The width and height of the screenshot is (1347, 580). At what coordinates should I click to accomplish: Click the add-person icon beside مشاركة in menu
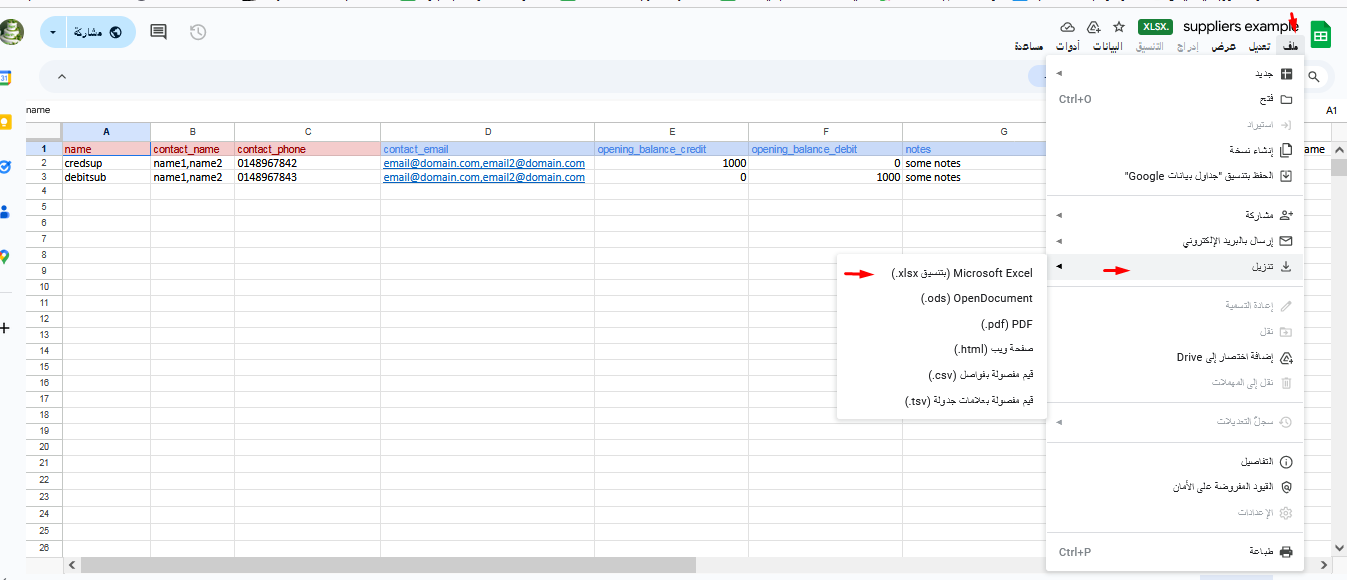[x=1286, y=215]
